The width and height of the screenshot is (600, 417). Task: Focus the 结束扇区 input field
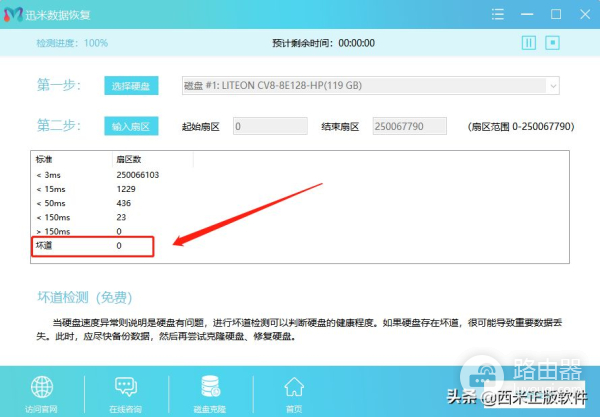click(409, 126)
